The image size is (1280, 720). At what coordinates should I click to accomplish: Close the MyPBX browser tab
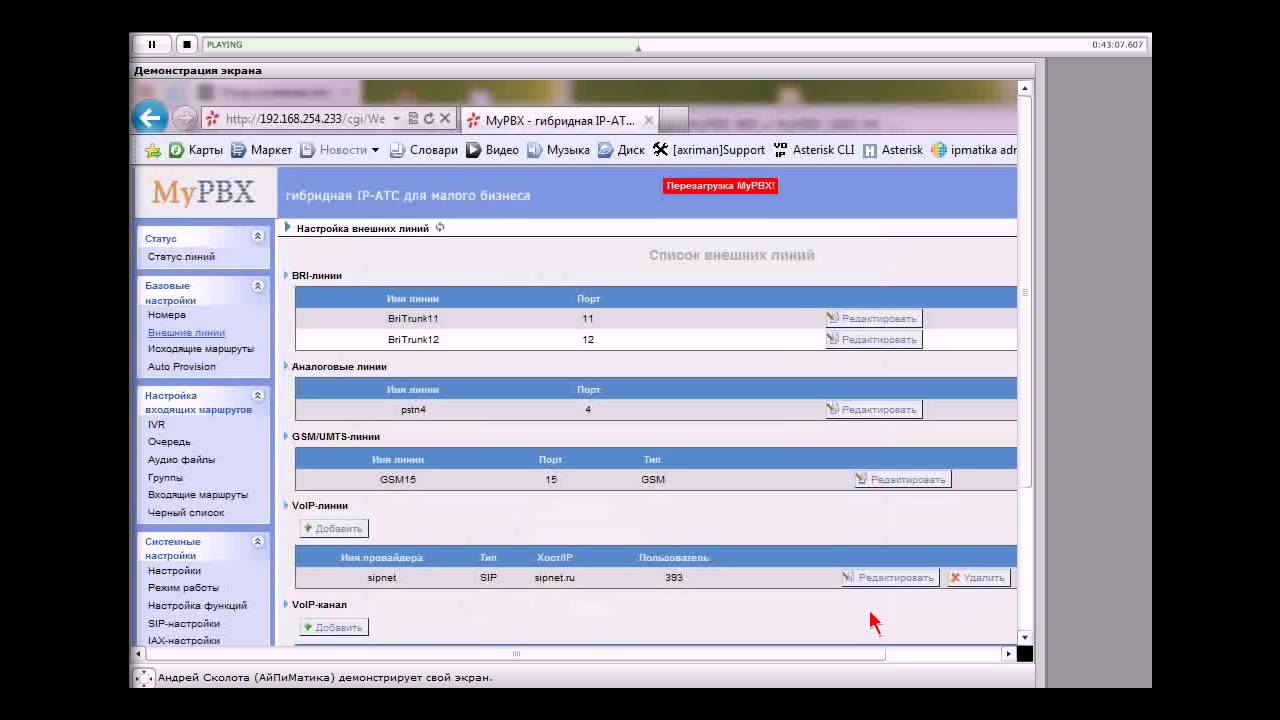pyautogui.click(x=649, y=120)
